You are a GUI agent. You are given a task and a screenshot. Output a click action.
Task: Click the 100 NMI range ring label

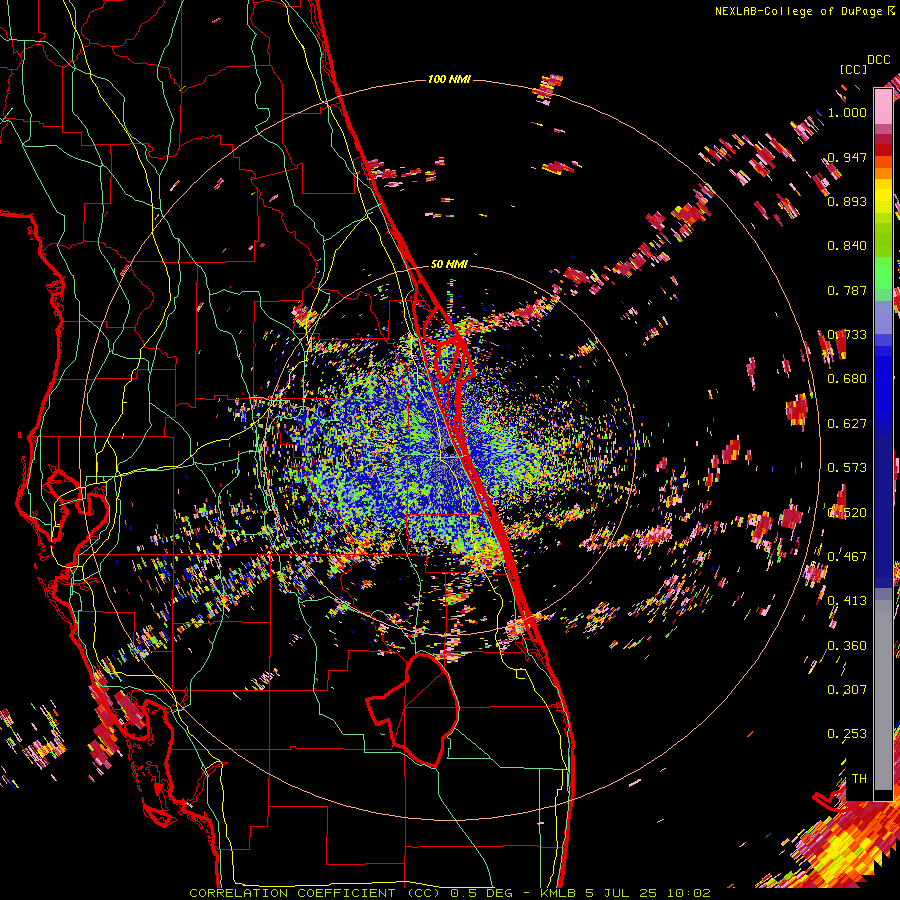click(449, 79)
